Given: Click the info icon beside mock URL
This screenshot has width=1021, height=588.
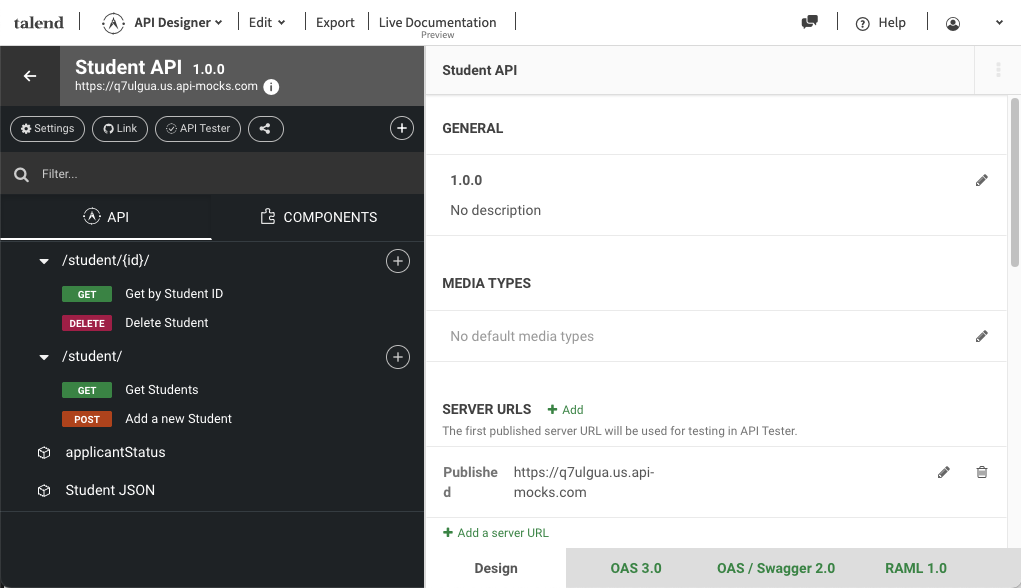Looking at the screenshot, I should 270,87.
